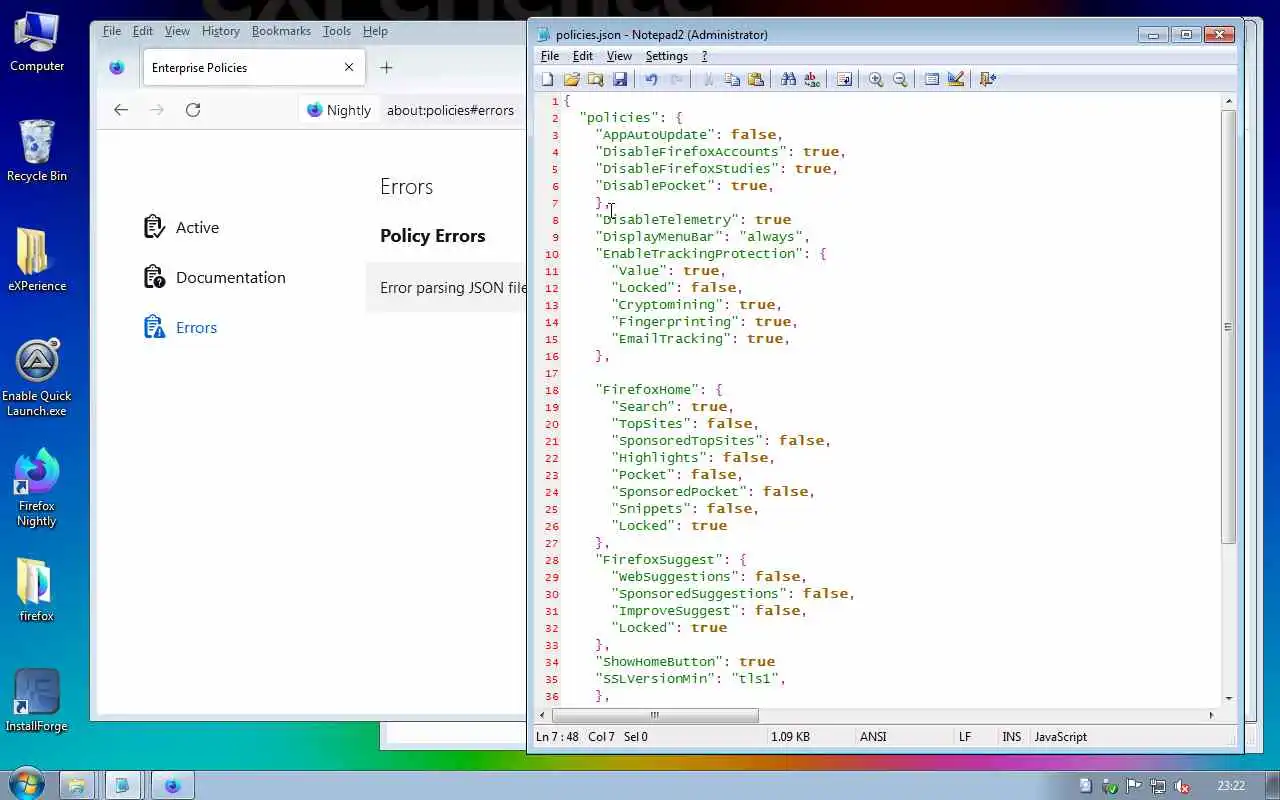Create a new document in Notepad2 toolbar
The image size is (1280, 800).
tap(548, 79)
